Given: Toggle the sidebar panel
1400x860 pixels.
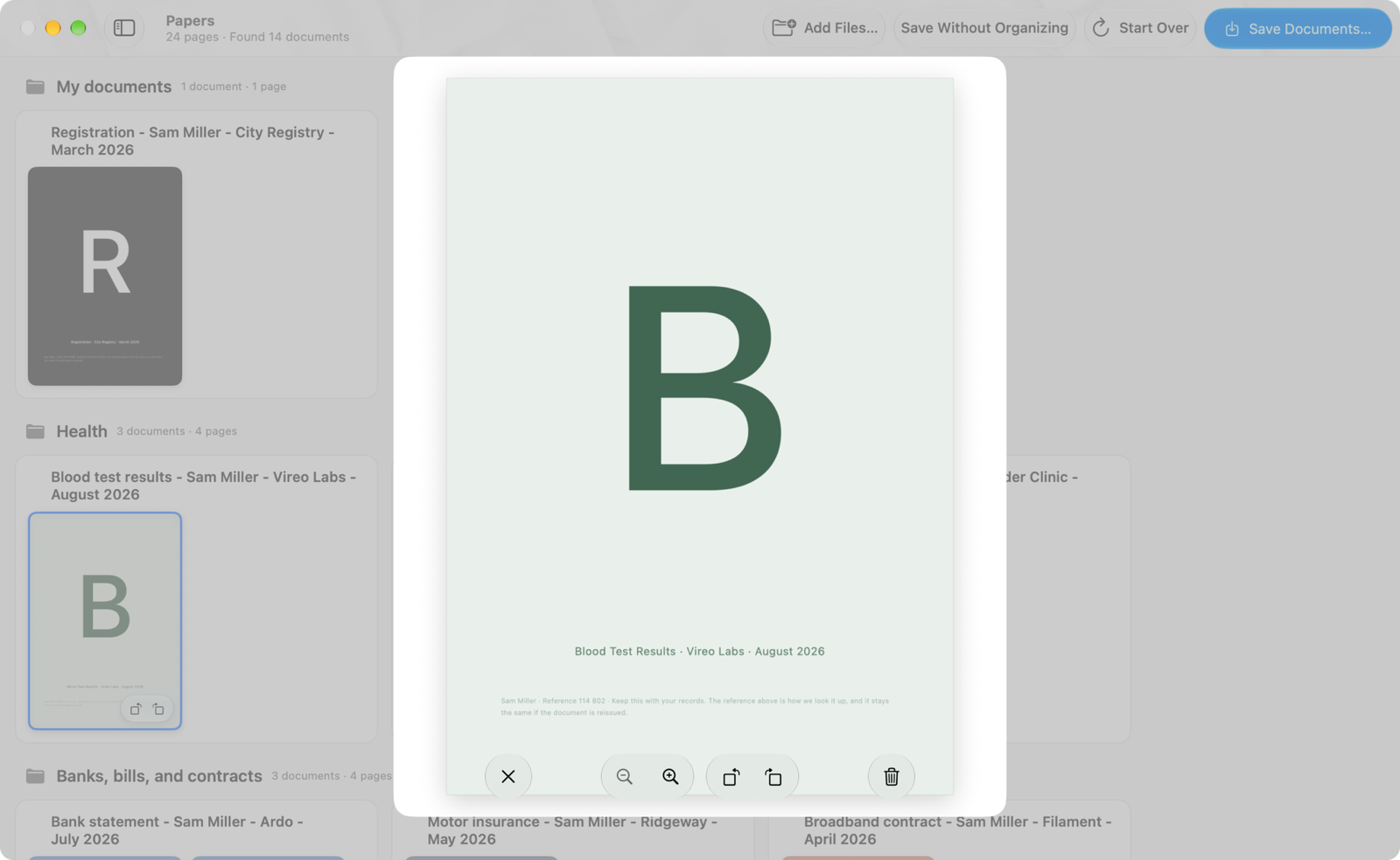Looking at the screenshot, I should point(124,28).
